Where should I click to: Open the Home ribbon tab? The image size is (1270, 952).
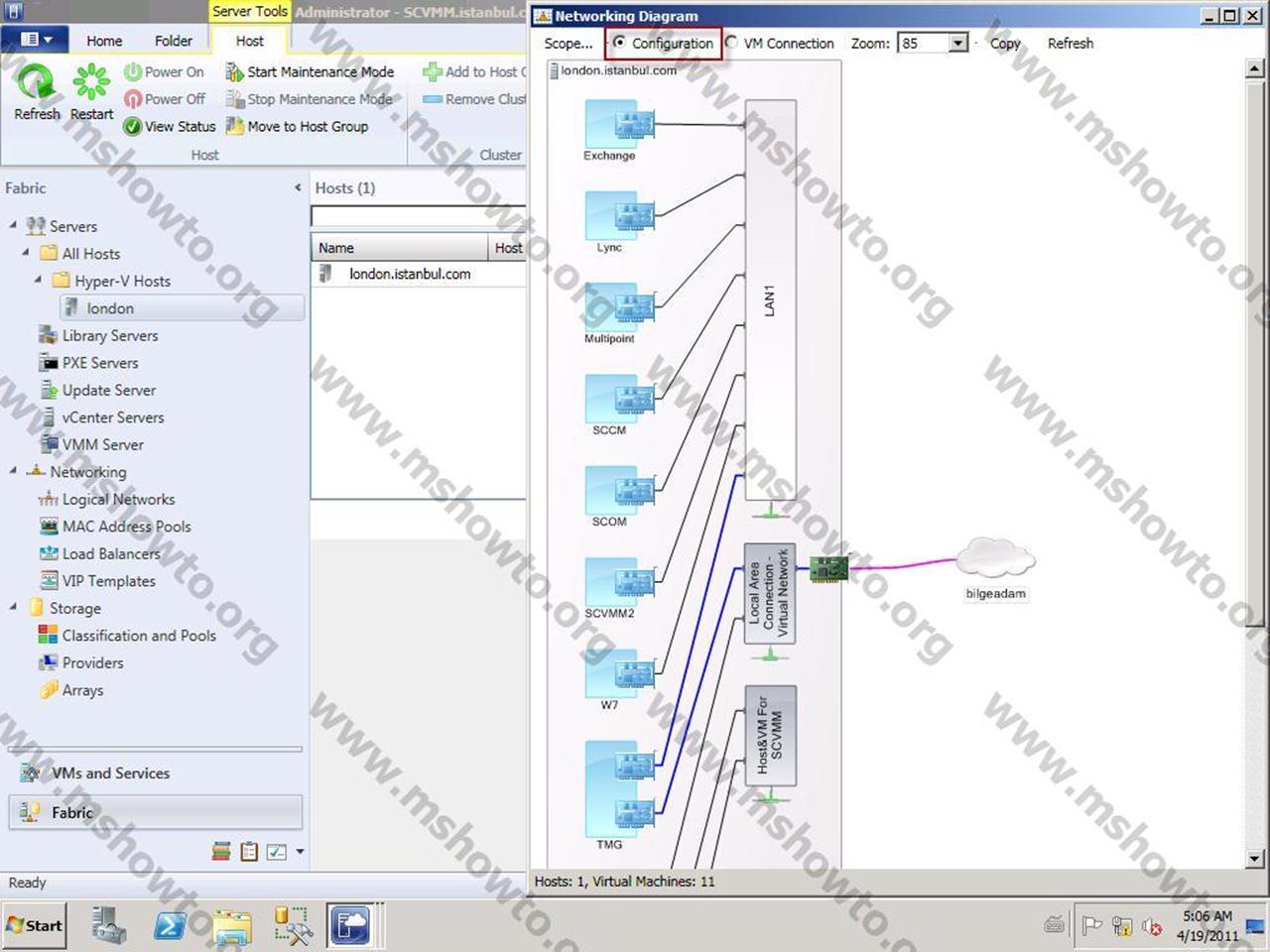coord(104,41)
